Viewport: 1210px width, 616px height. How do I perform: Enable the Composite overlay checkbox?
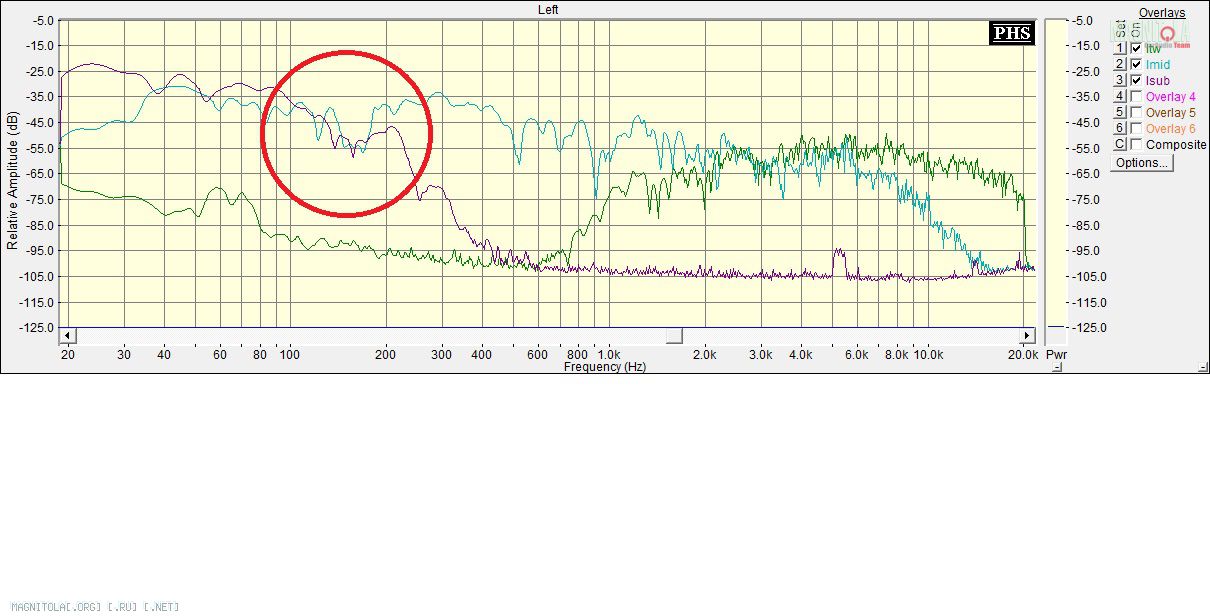pyautogui.click(x=1136, y=144)
